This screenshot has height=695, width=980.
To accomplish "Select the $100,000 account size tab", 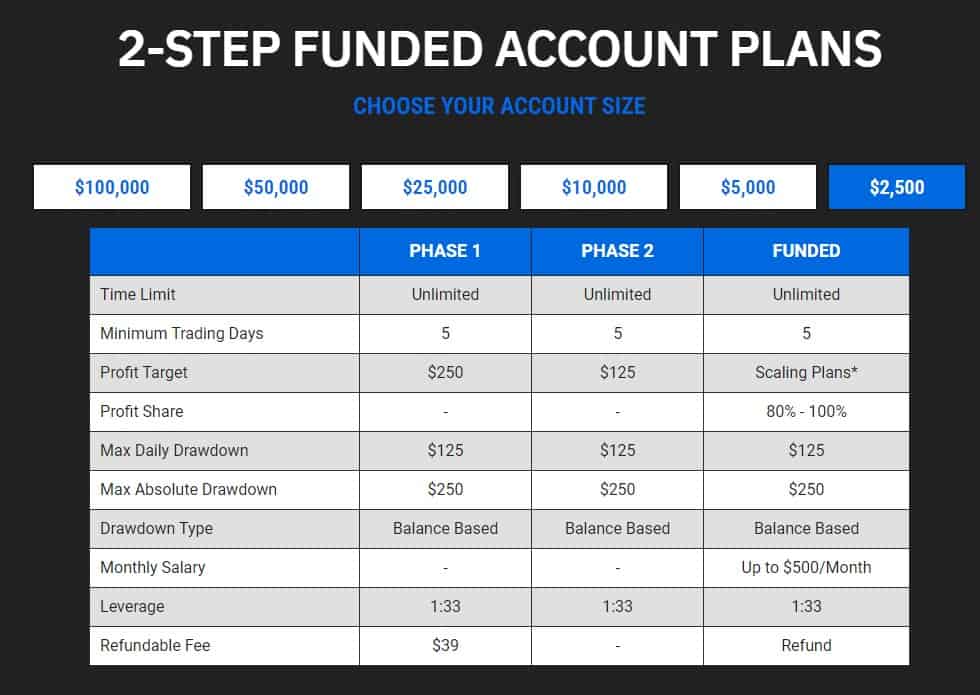I will [x=112, y=187].
